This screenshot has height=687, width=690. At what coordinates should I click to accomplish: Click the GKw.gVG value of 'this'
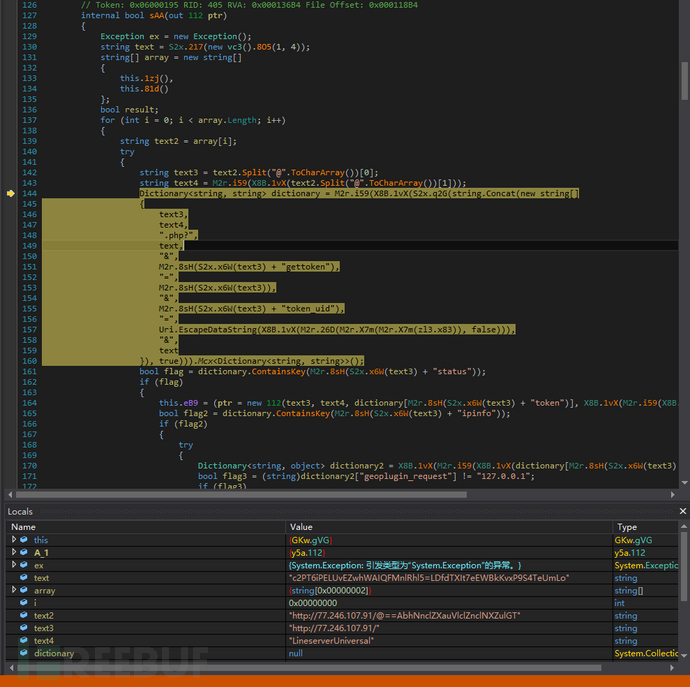coord(310,540)
